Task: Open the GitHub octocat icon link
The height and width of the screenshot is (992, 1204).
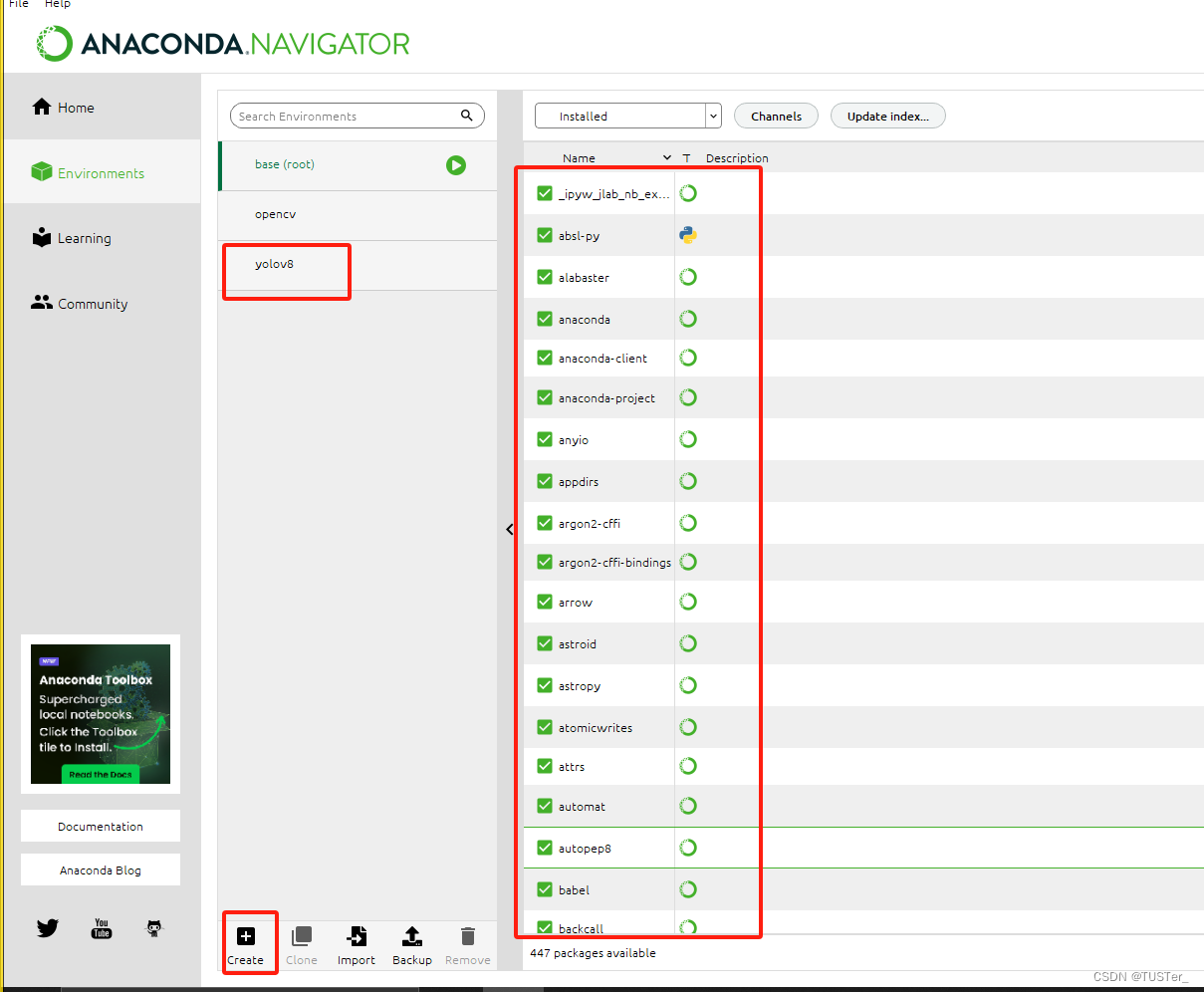Action: [x=154, y=928]
